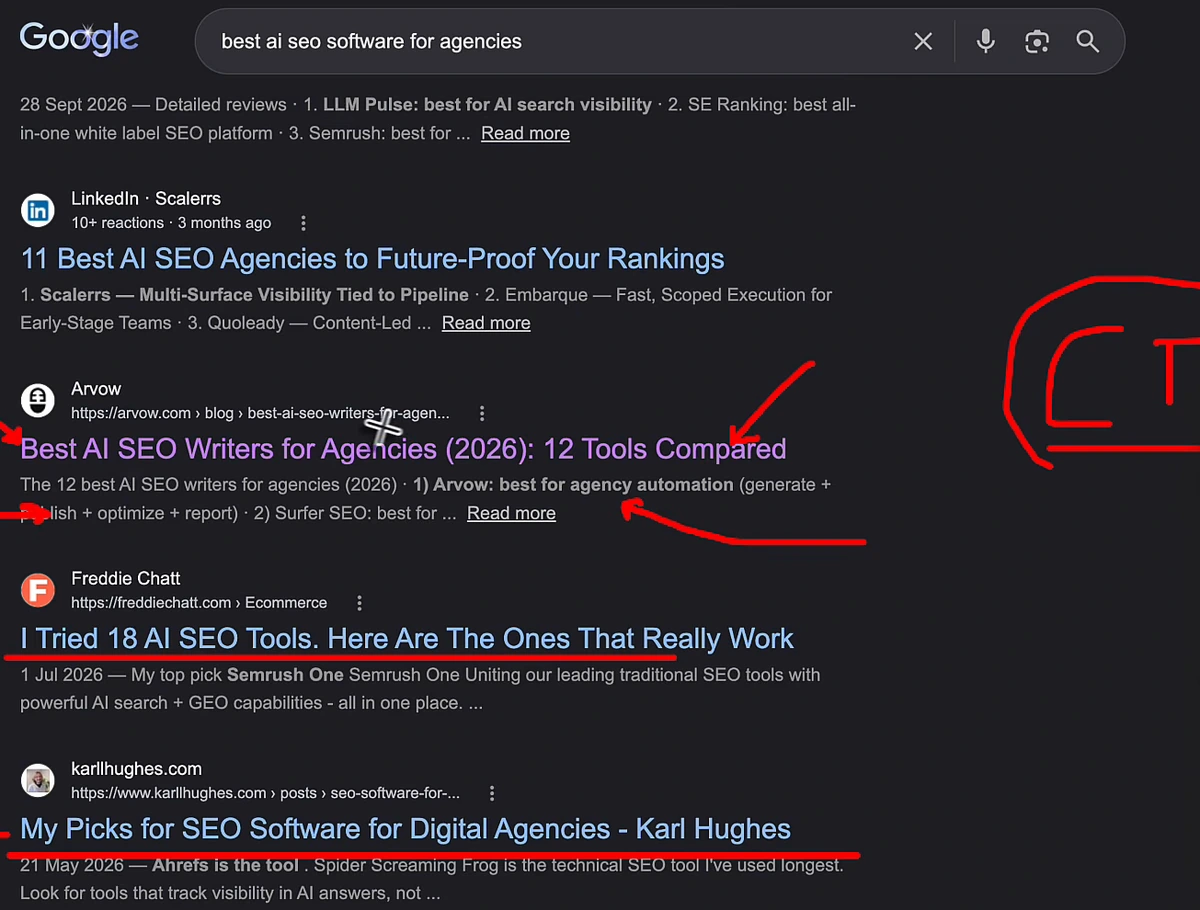Click the 'Freddie Chatt' source name
Viewport: 1200px width, 910px height.
point(125,579)
